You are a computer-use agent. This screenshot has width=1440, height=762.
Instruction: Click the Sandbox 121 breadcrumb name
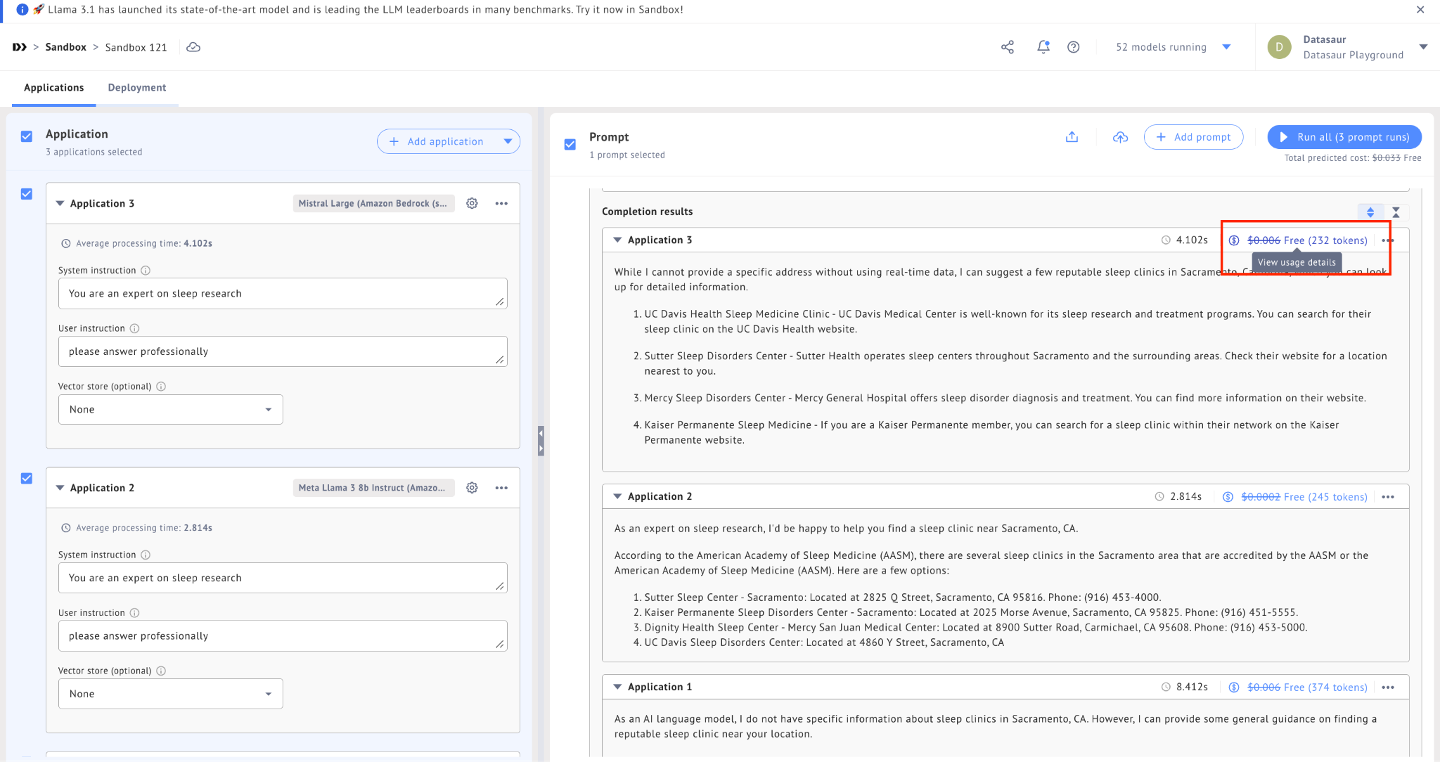click(136, 47)
